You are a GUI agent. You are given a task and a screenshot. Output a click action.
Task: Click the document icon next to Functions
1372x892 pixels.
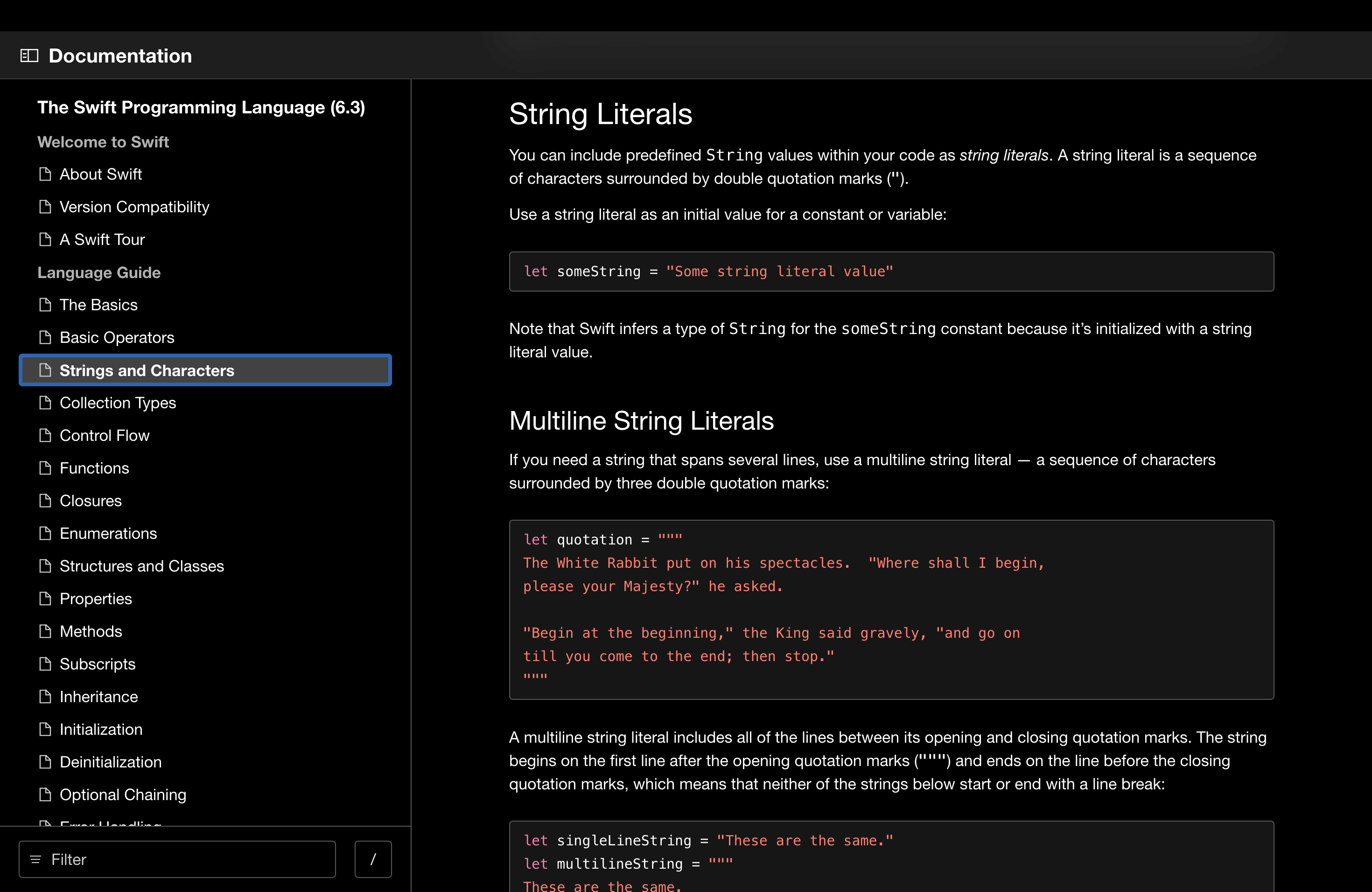[45, 468]
